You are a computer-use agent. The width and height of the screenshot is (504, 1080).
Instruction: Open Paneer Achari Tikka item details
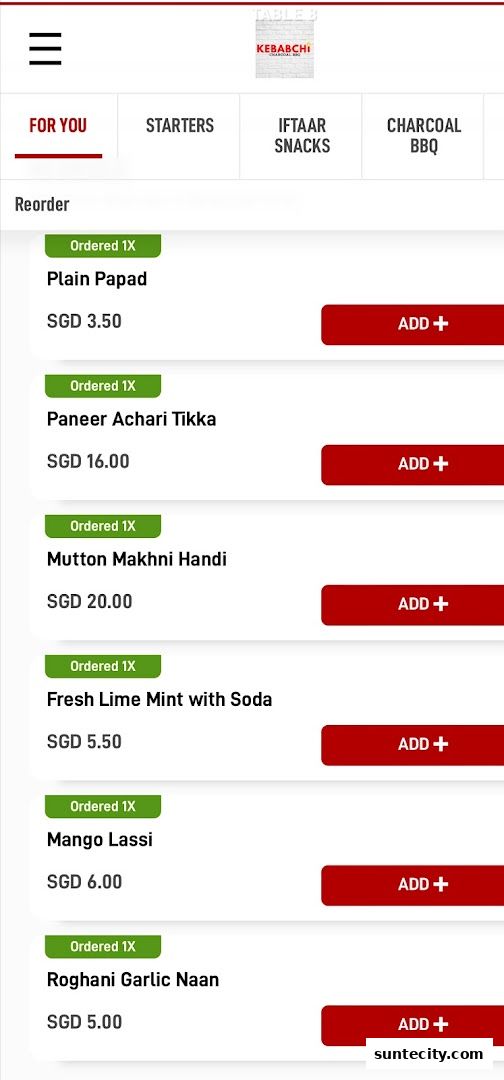coord(132,419)
